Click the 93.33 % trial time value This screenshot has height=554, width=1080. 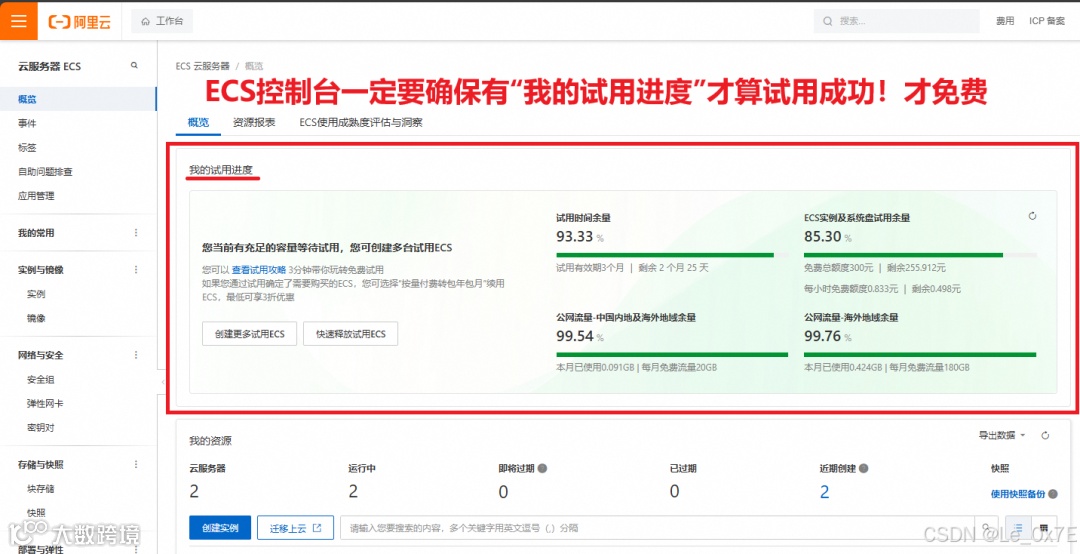coord(580,237)
